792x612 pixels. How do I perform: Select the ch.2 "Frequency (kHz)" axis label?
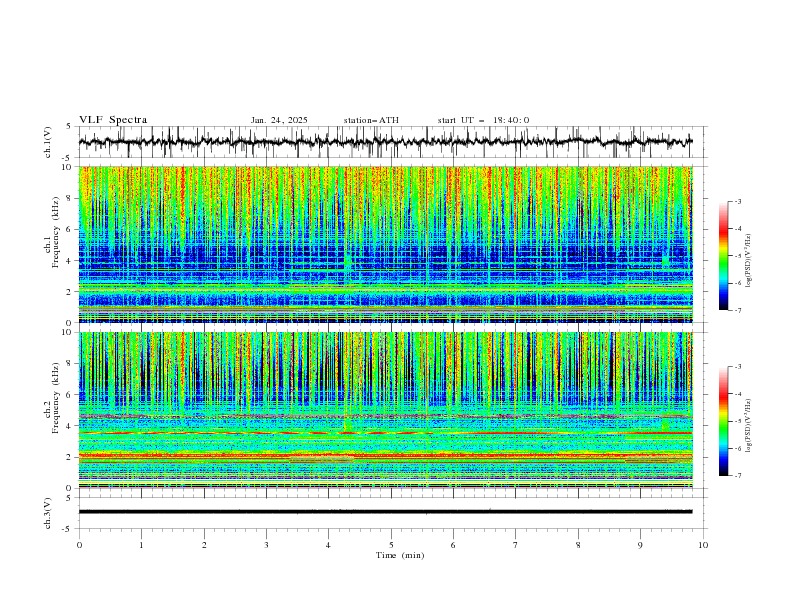coord(56,397)
